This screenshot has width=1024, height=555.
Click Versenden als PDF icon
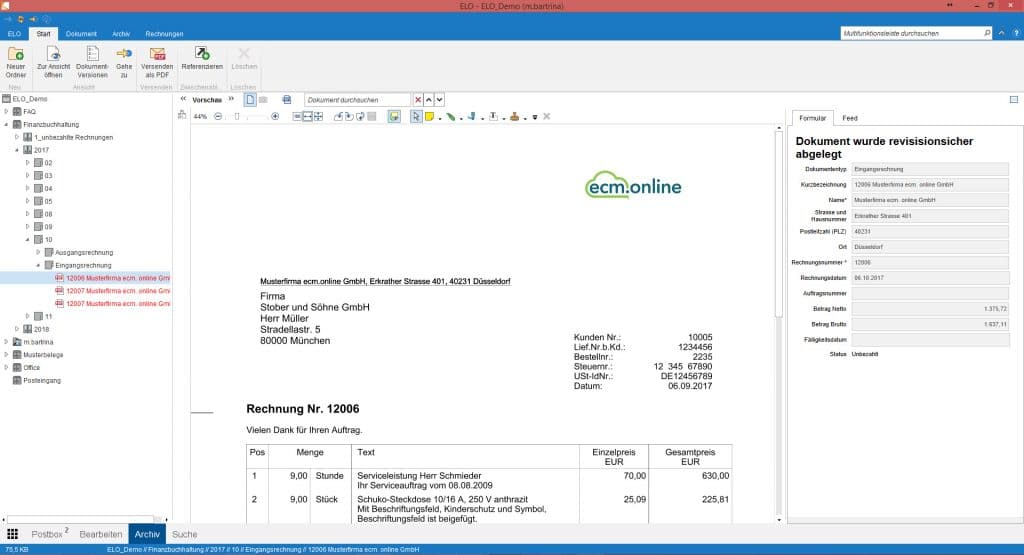coord(157,54)
